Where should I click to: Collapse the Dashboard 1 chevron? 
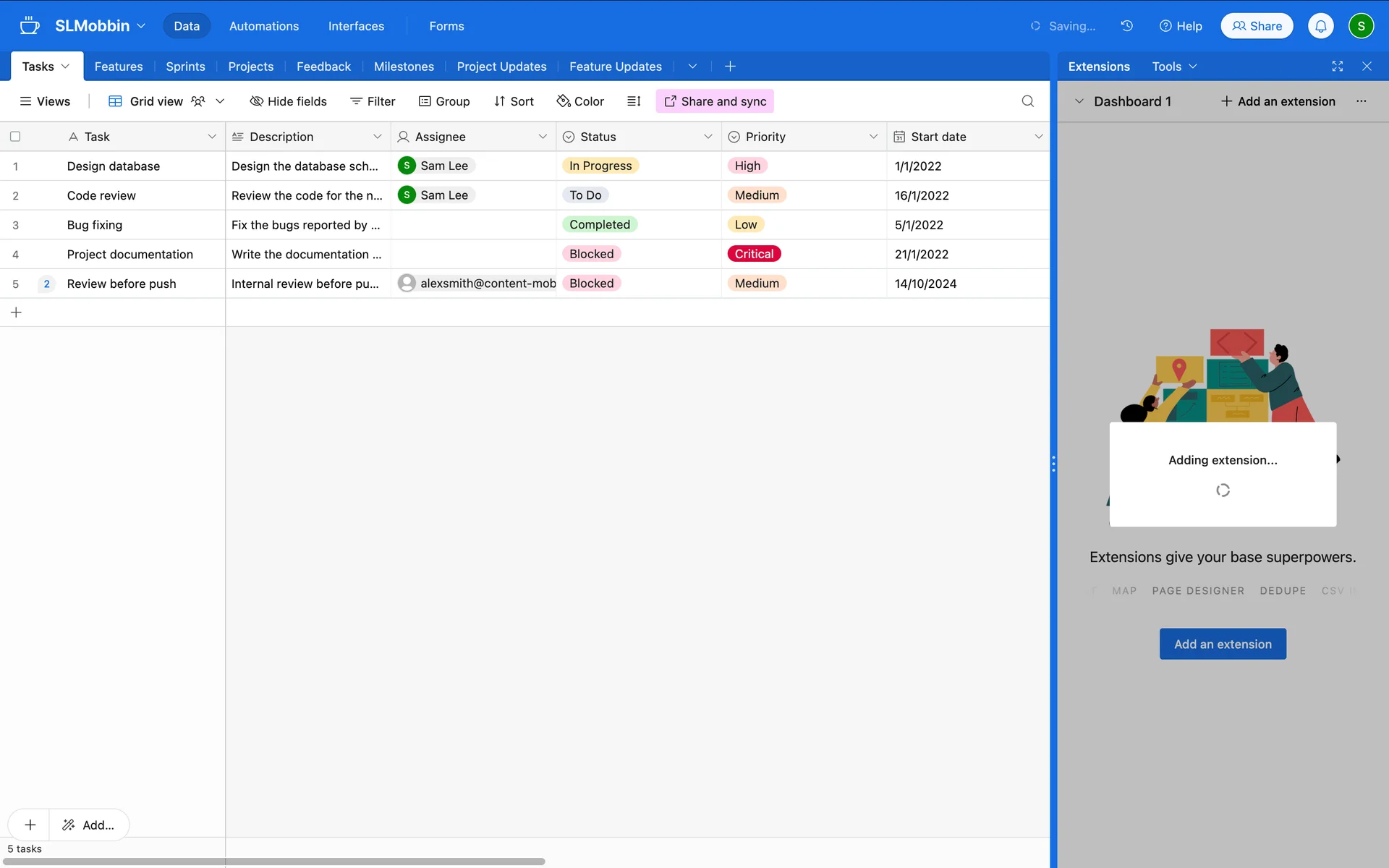1079,101
